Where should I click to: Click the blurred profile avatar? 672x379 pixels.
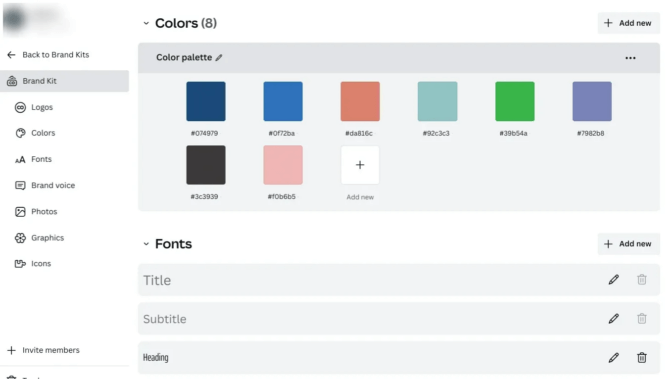pyautogui.click(x=15, y=19)
